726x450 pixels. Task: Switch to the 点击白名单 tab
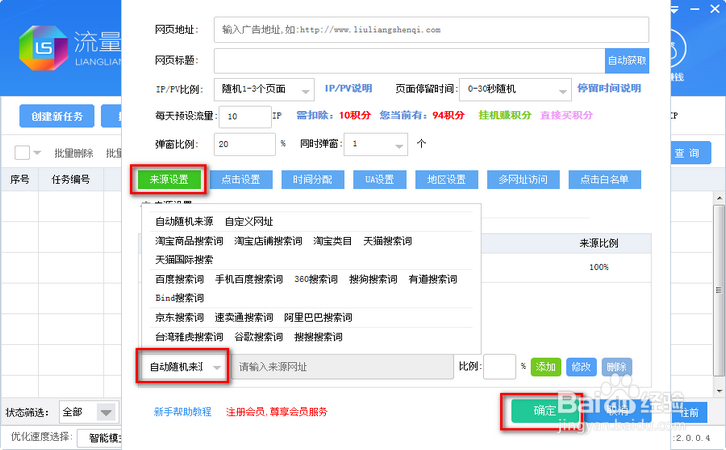[604, 180]
